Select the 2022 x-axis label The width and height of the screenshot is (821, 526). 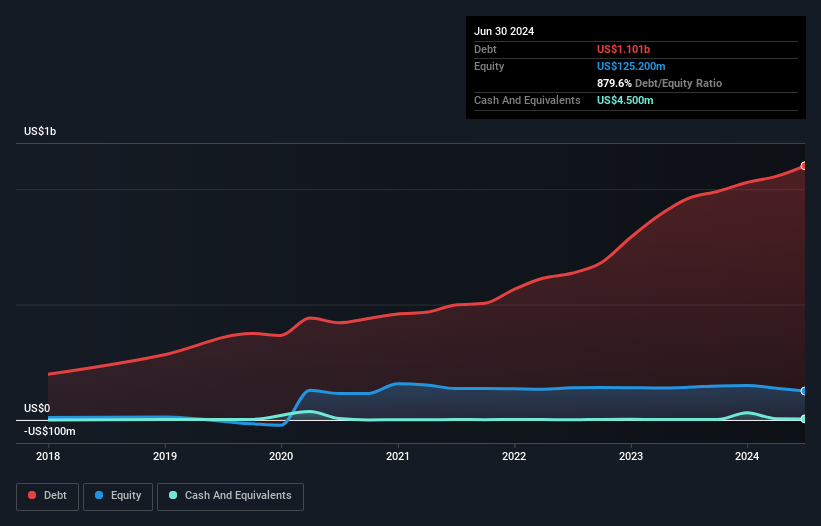(514, 456)
